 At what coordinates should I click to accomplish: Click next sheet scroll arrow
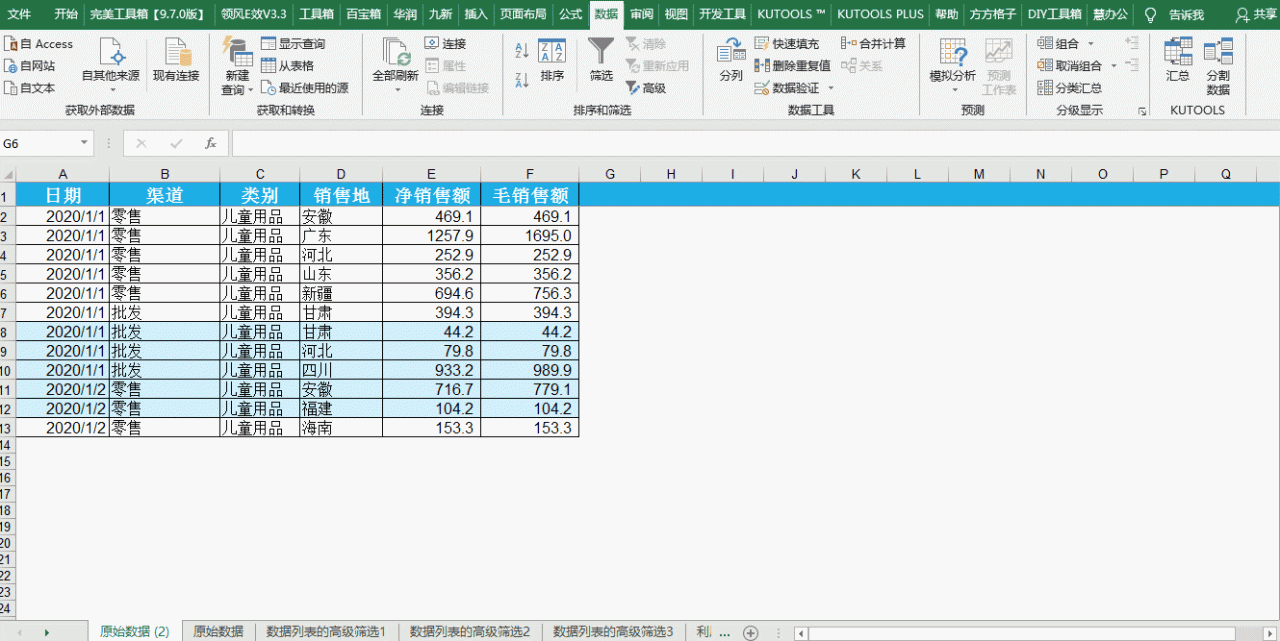(46, 632)
